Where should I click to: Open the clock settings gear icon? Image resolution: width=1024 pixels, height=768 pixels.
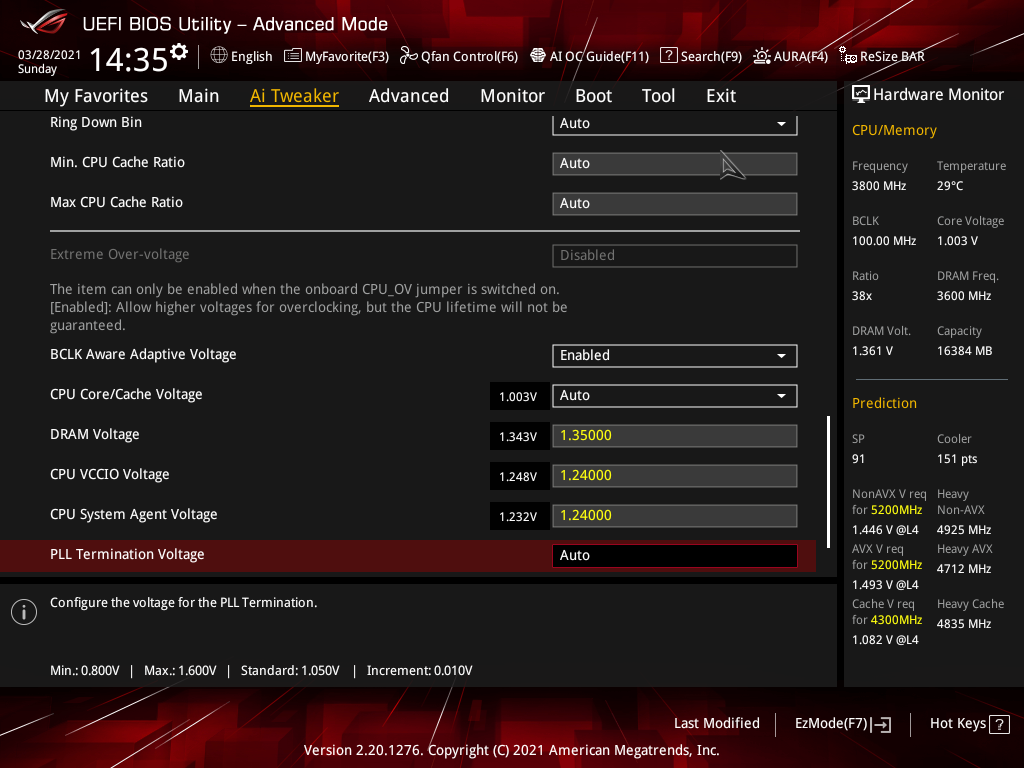point(179,52)
